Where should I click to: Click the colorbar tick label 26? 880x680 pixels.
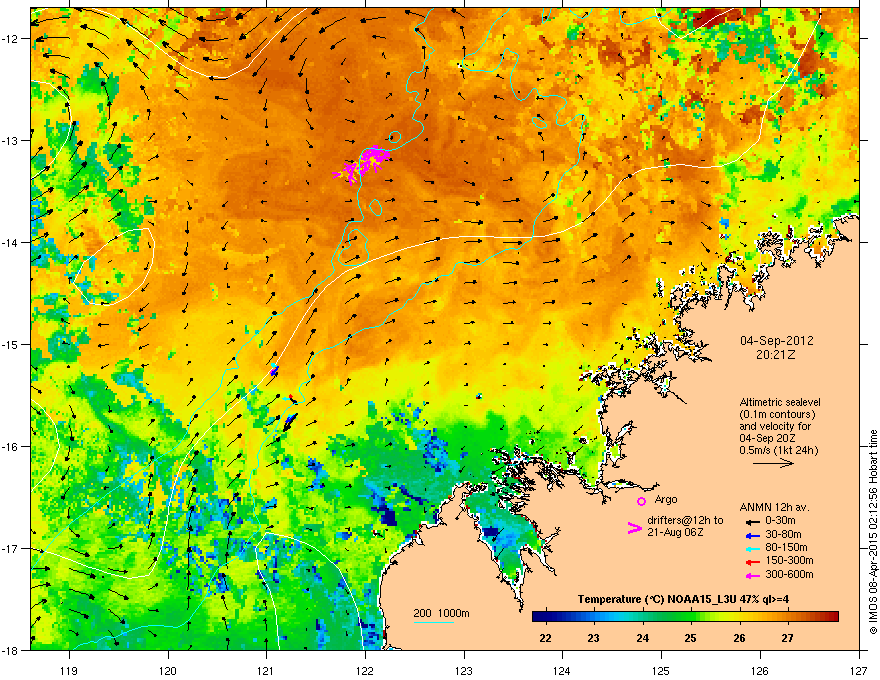pyautogui.click(x=739, y=638)
